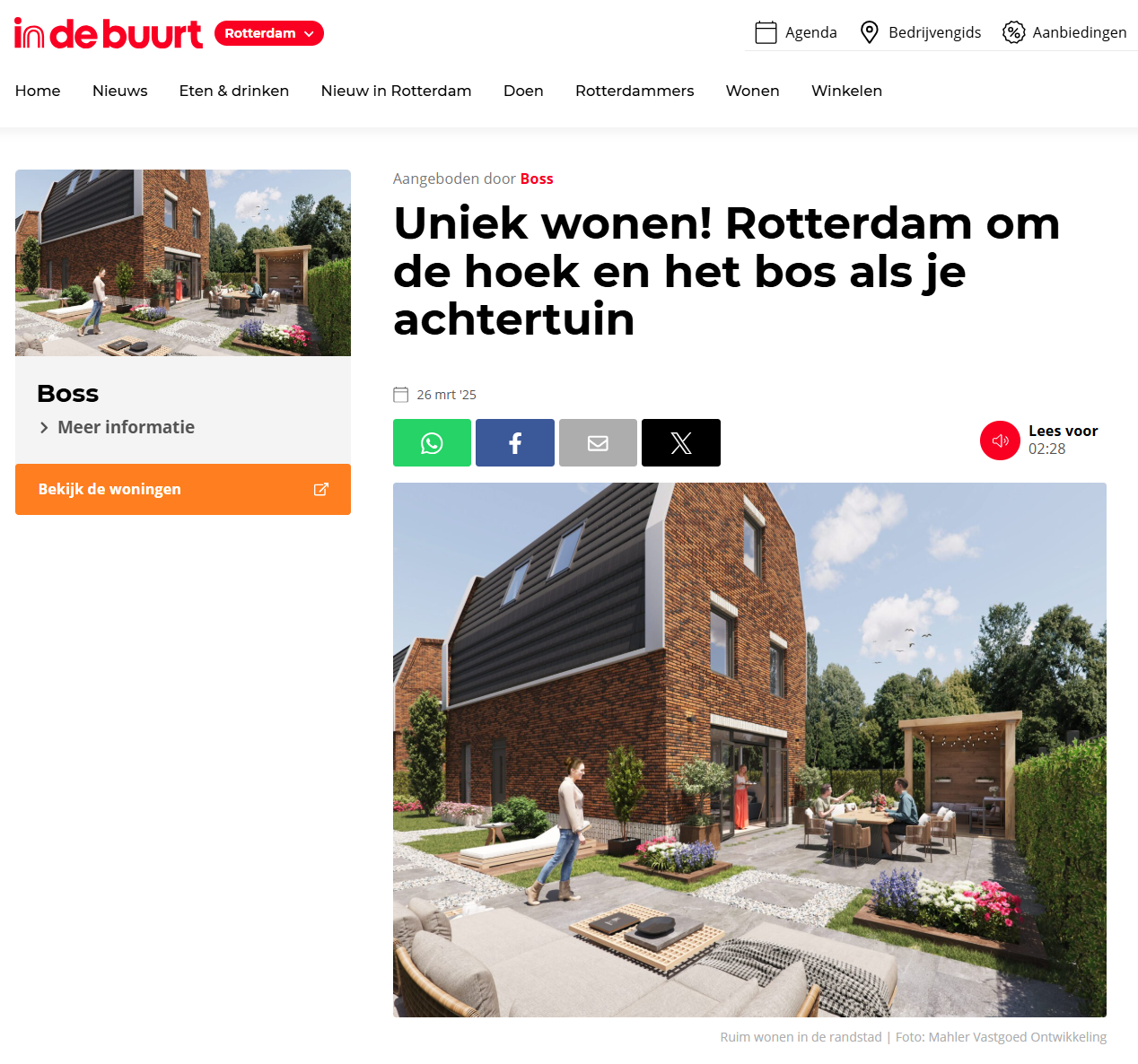Open the Nieuws menu item
This screenshot has width=1138, height=1064.
tap(120, 91)
